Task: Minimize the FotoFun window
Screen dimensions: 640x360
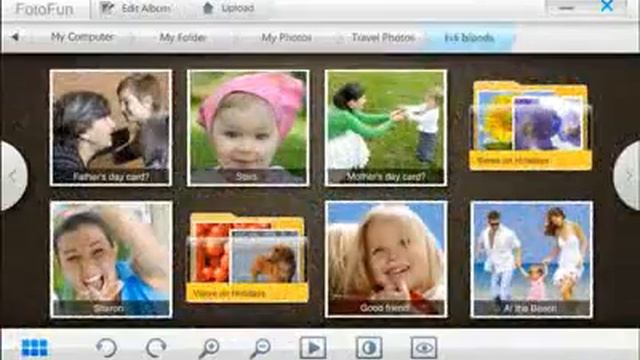Action: 567,7
